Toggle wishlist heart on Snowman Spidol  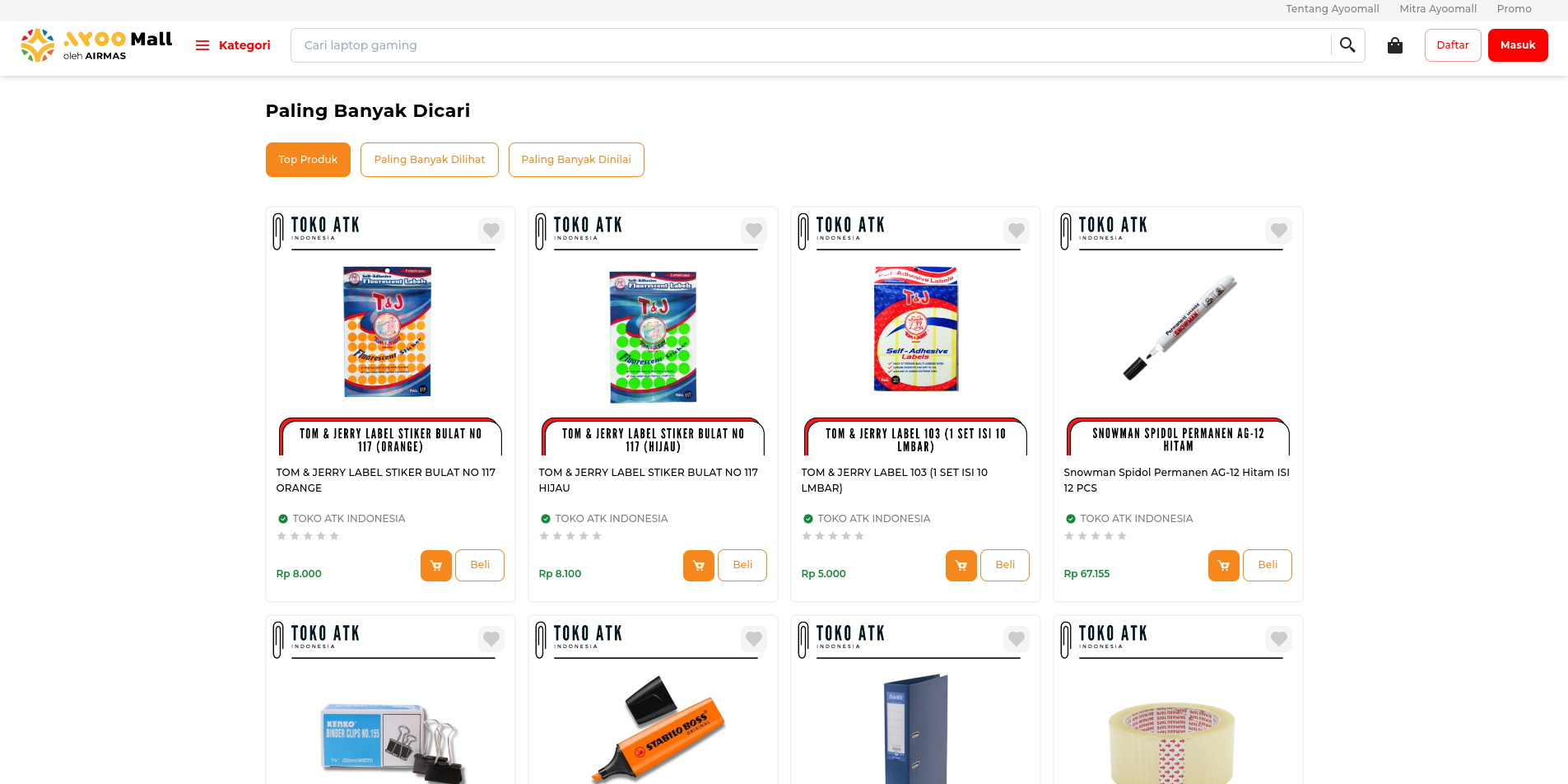tap(1278, 231)
